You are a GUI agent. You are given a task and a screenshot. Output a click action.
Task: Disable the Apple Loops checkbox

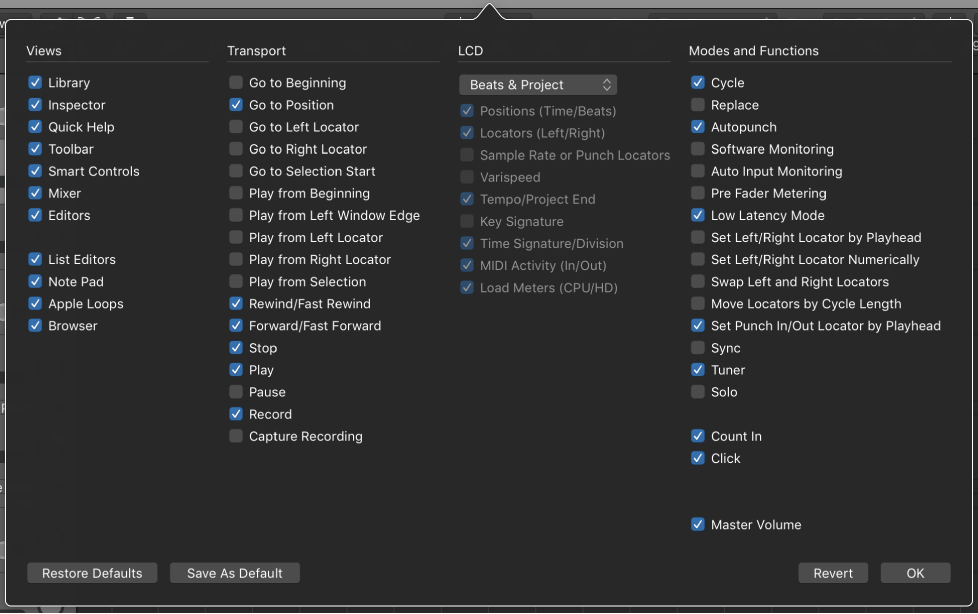coord(35,304)
